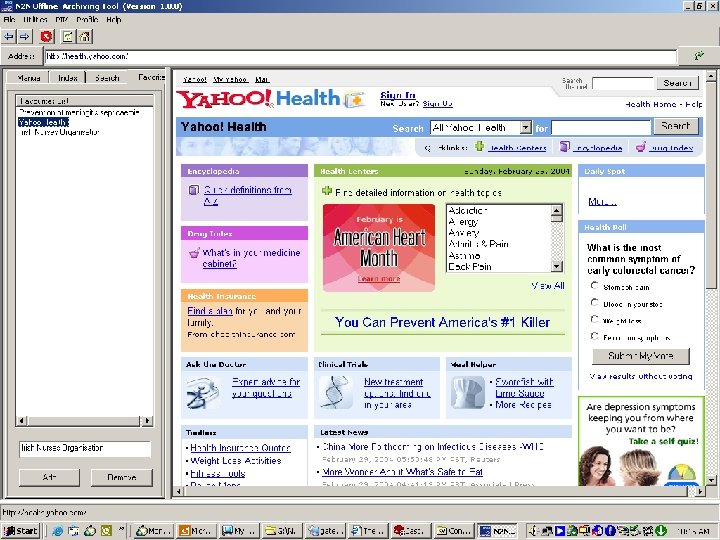720x540 pixels.
Task: Select the Stomach pain poll option
Action: tap(594, 286)
